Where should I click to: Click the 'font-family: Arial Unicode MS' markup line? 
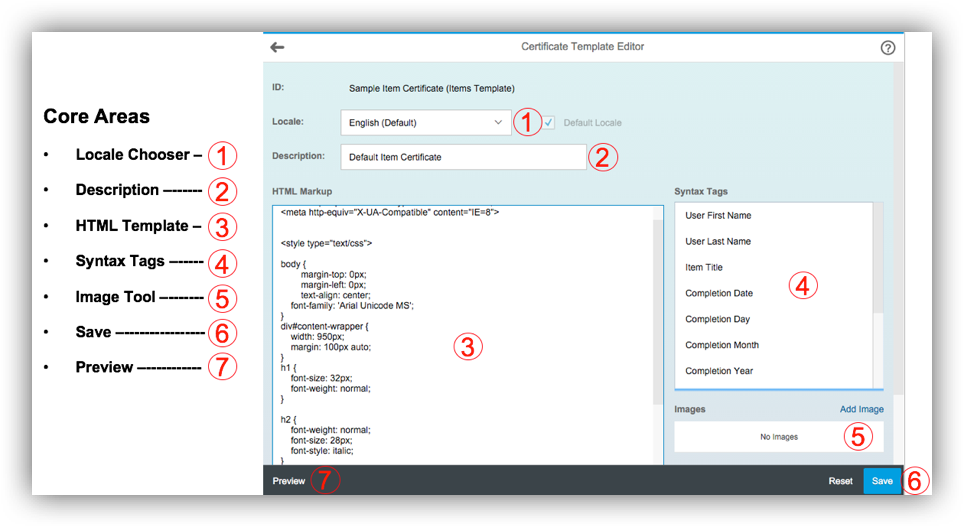click(352, 305)
